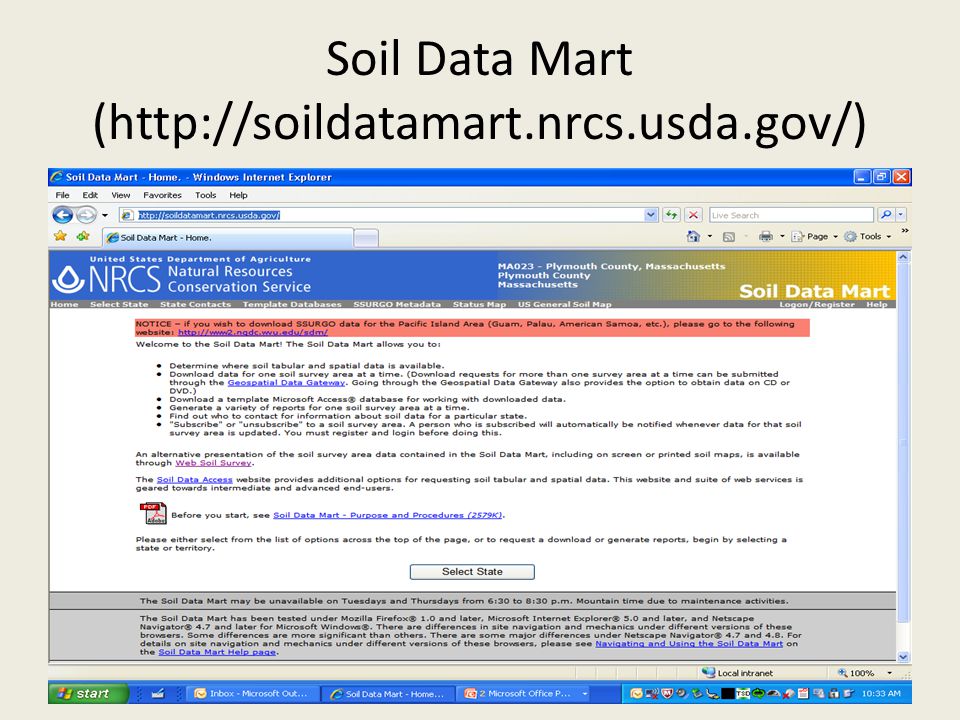The image size is (960, 720).
Task: Click the page scrollbar down arrow
Action: [903, 657]
